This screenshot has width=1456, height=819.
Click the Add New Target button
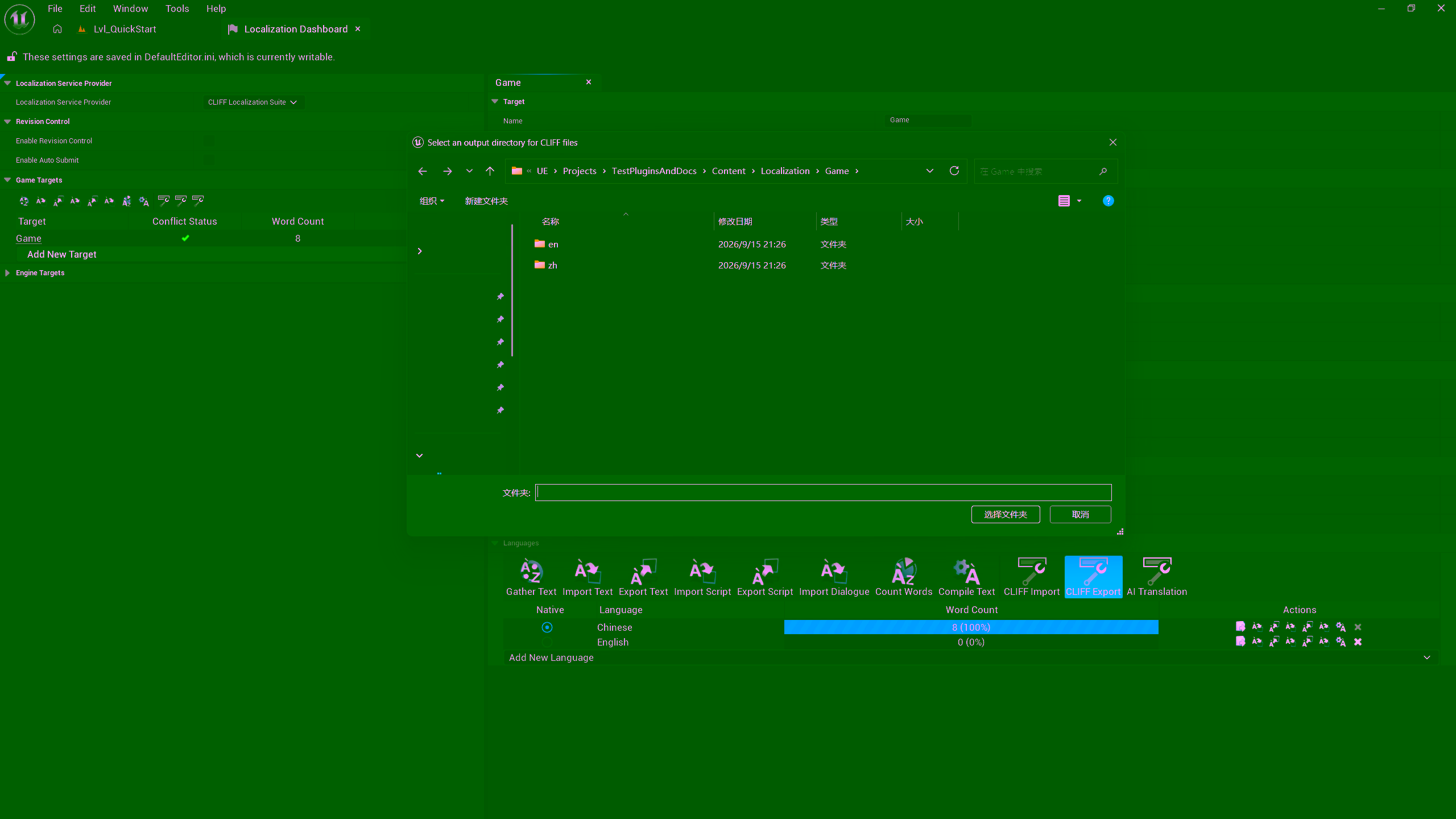coord(62,254)
